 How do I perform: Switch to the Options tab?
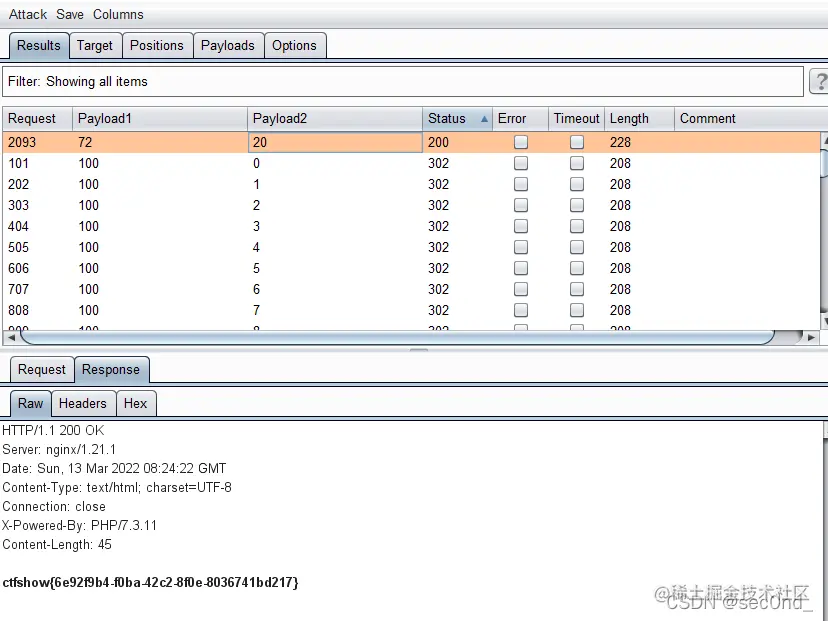click(294, 45)
